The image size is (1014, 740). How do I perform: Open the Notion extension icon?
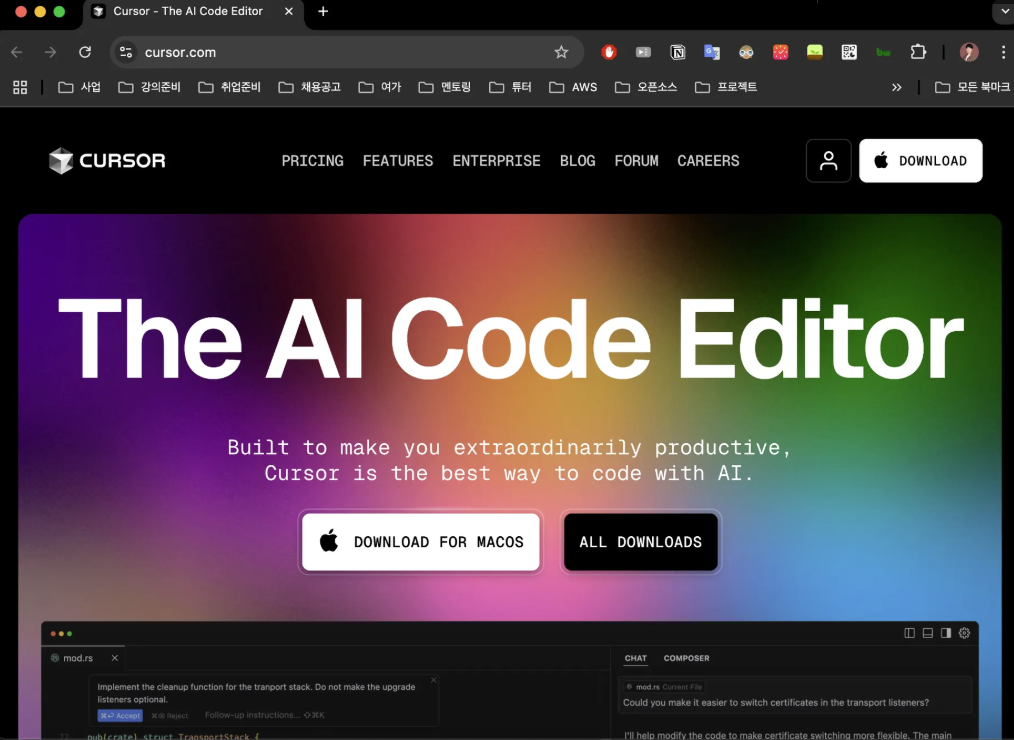pos(678,52)
